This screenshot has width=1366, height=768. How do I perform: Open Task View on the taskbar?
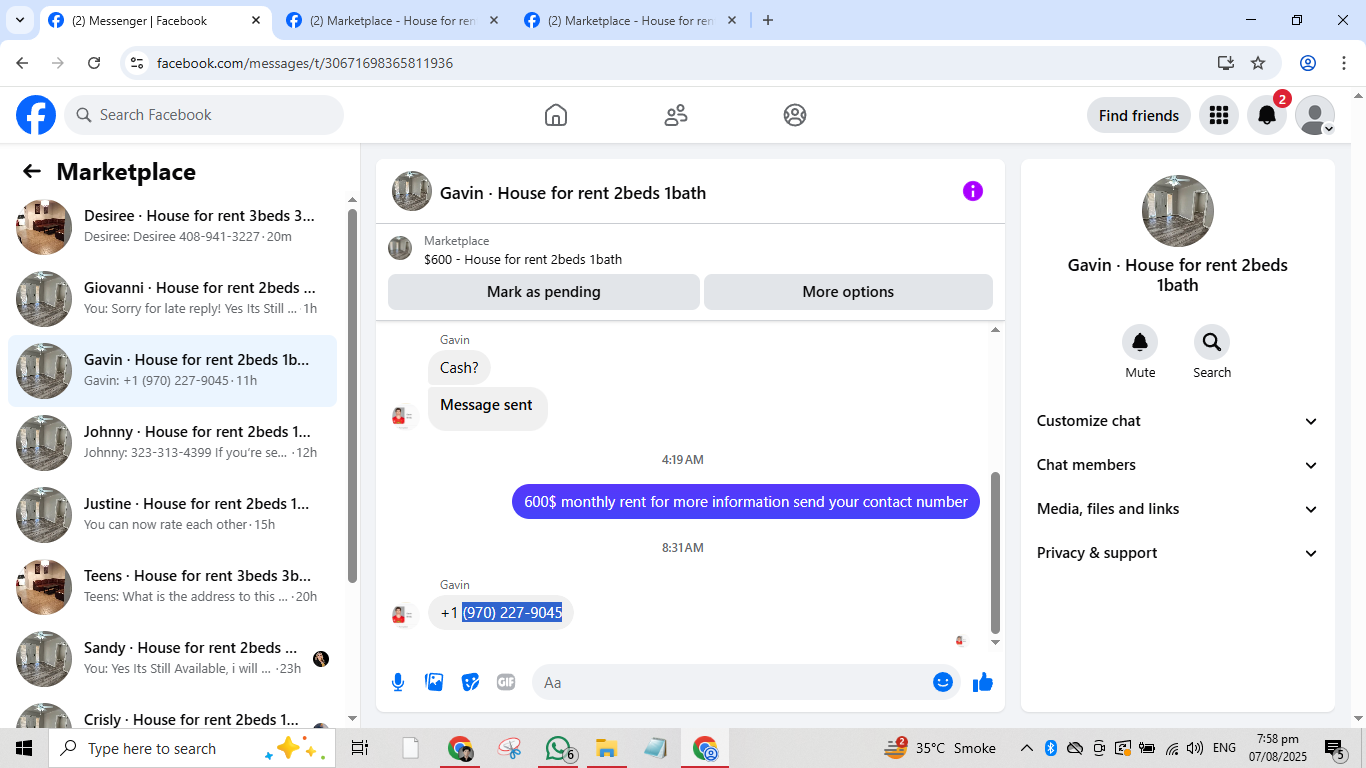coord(360,748)
